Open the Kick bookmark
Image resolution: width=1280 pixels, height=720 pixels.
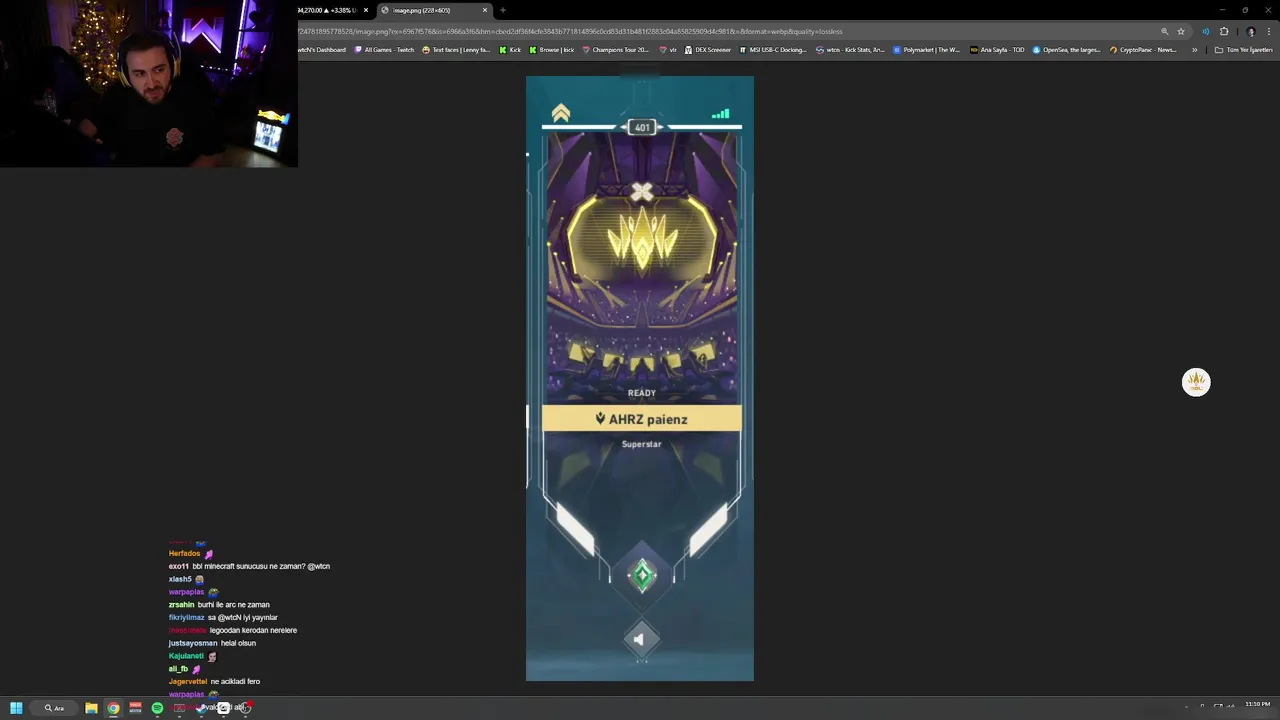coord(510,50)
